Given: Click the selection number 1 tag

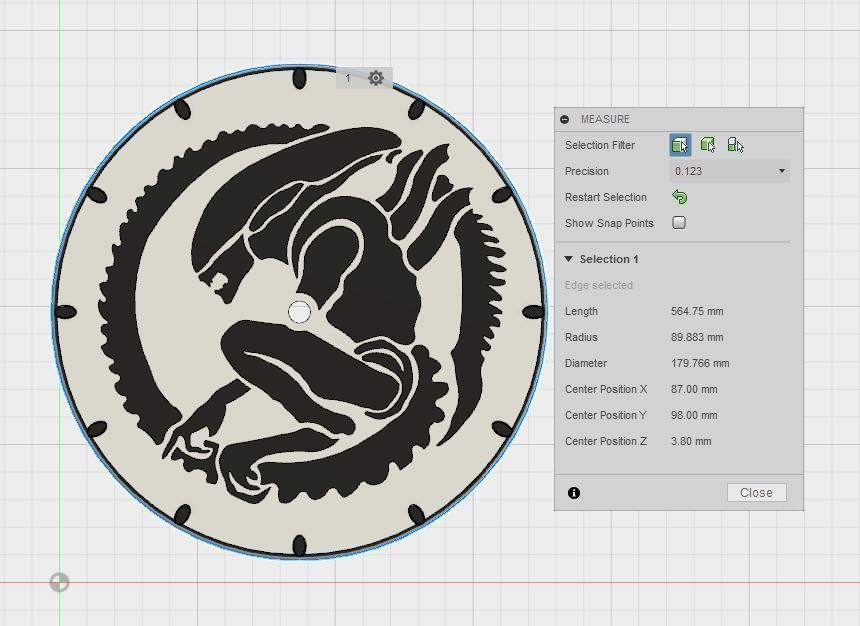Looking at the screenshot, I should pyautogui.click(x=348, y=78).
